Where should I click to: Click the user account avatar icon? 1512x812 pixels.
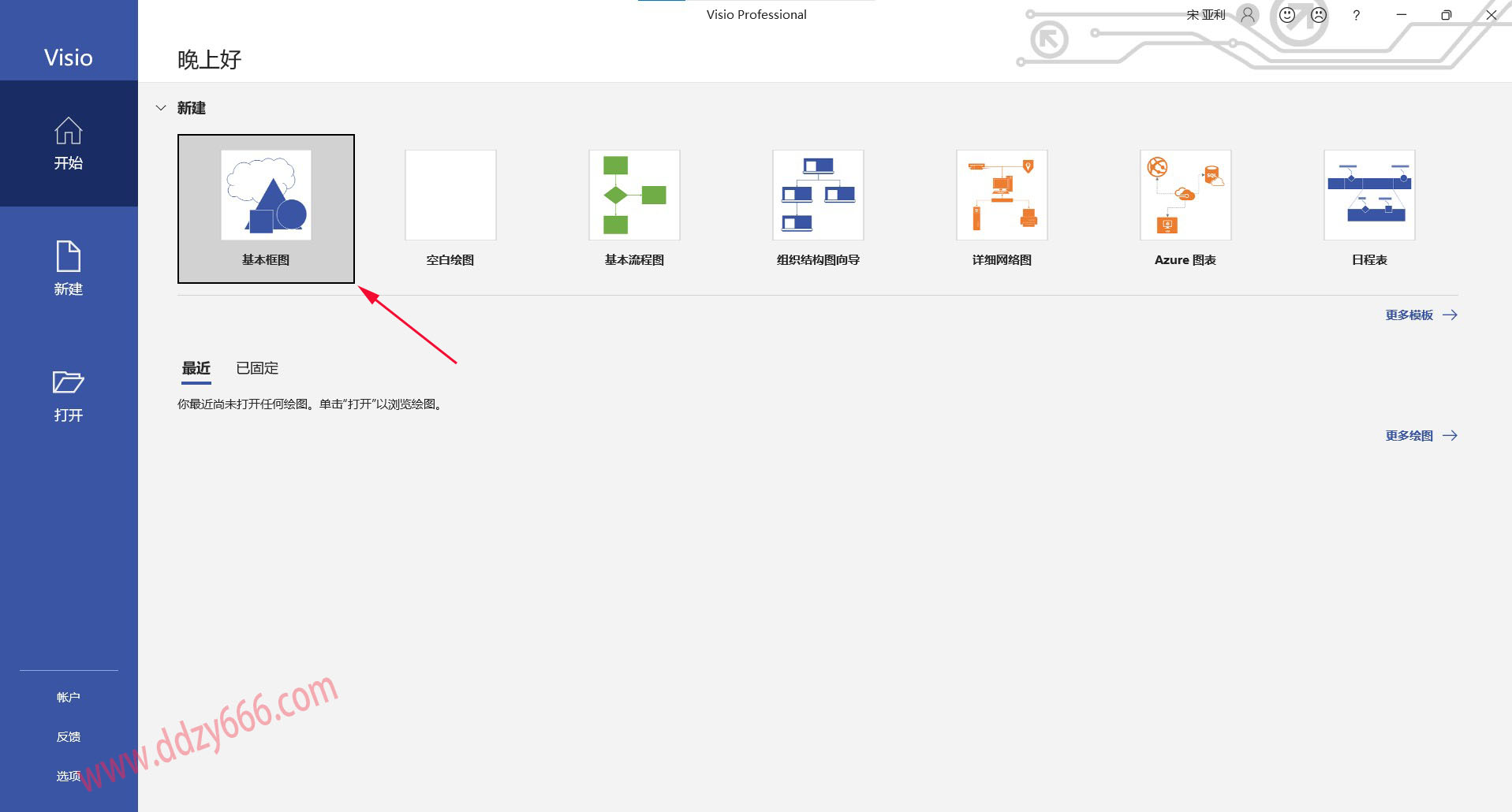pos(1248,14)
